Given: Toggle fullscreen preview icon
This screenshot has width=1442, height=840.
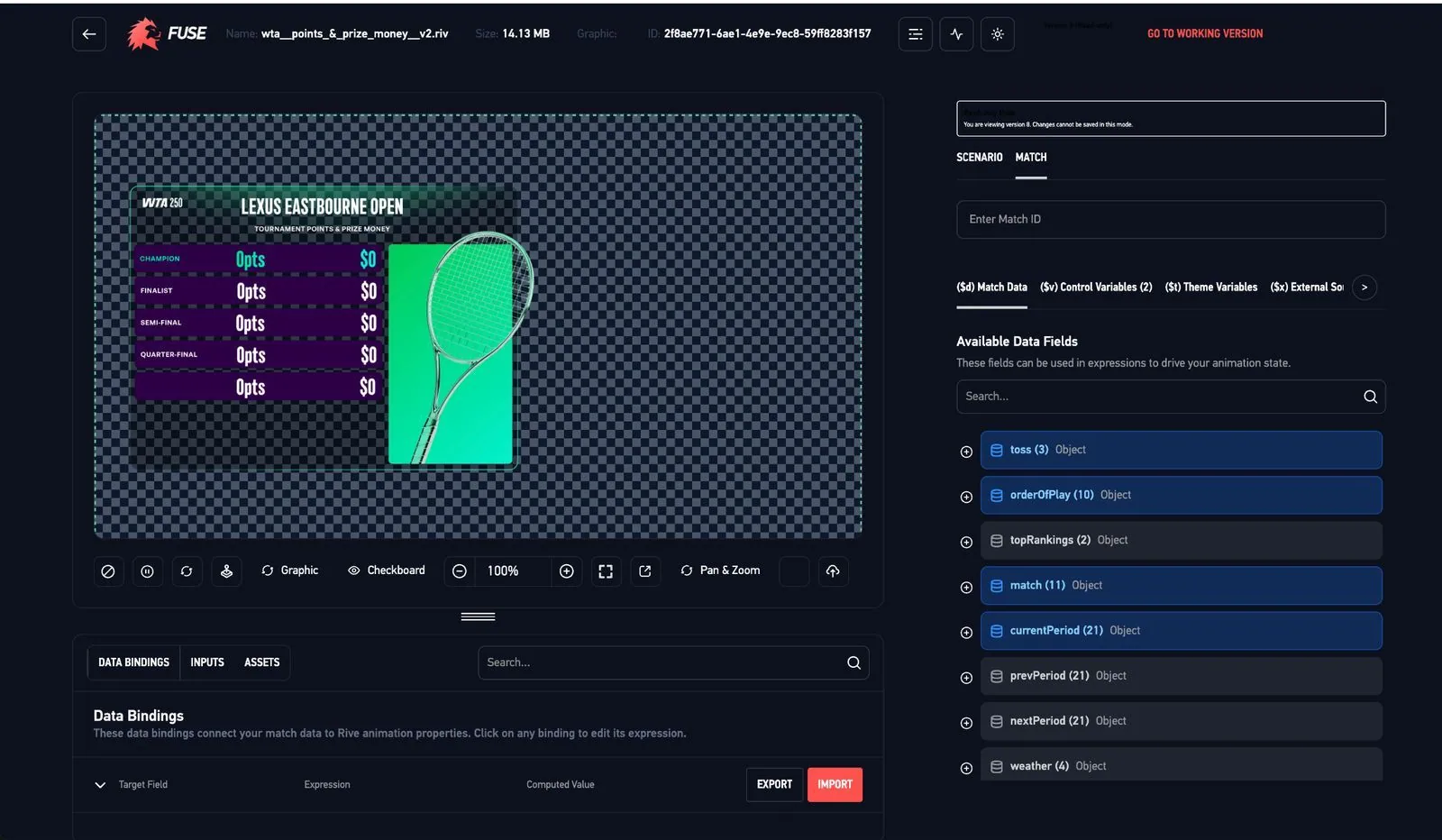Looking at the screenshot, I should [x=606, y=571].
